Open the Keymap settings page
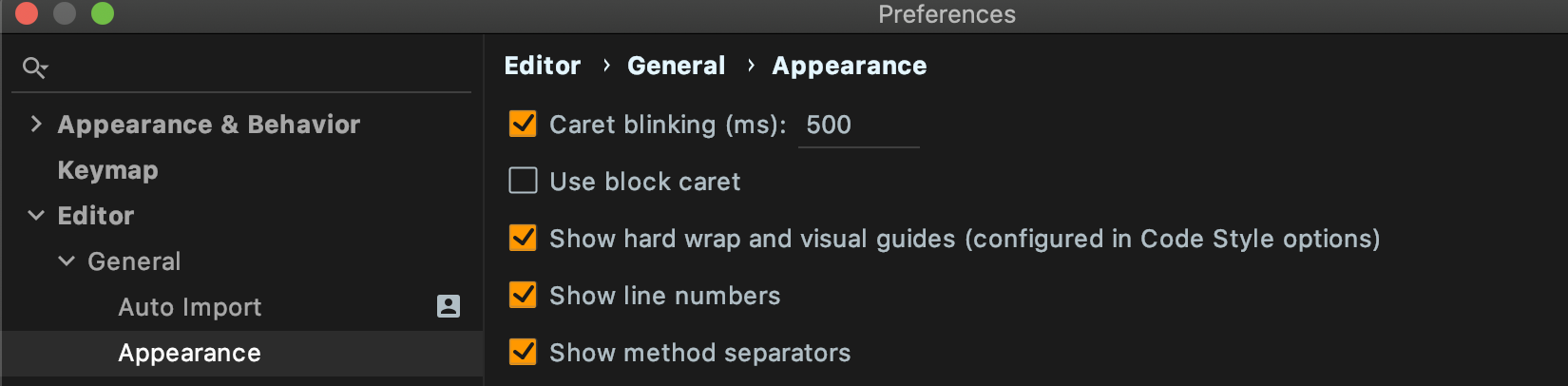The width and height of the screenshot is (1568, 386). coord(107,170)
